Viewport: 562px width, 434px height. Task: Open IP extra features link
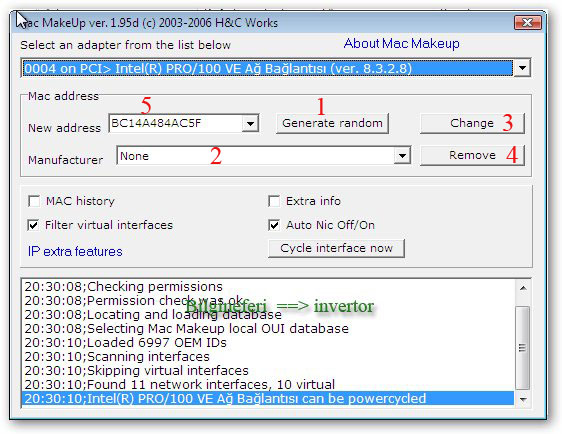point(75,252)
